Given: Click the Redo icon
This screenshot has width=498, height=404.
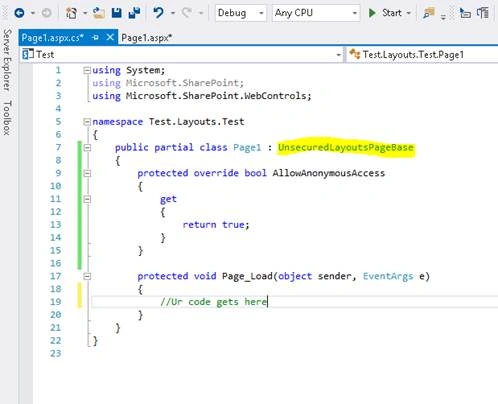Looking at the screenshot, I should [x=187, y=13].
